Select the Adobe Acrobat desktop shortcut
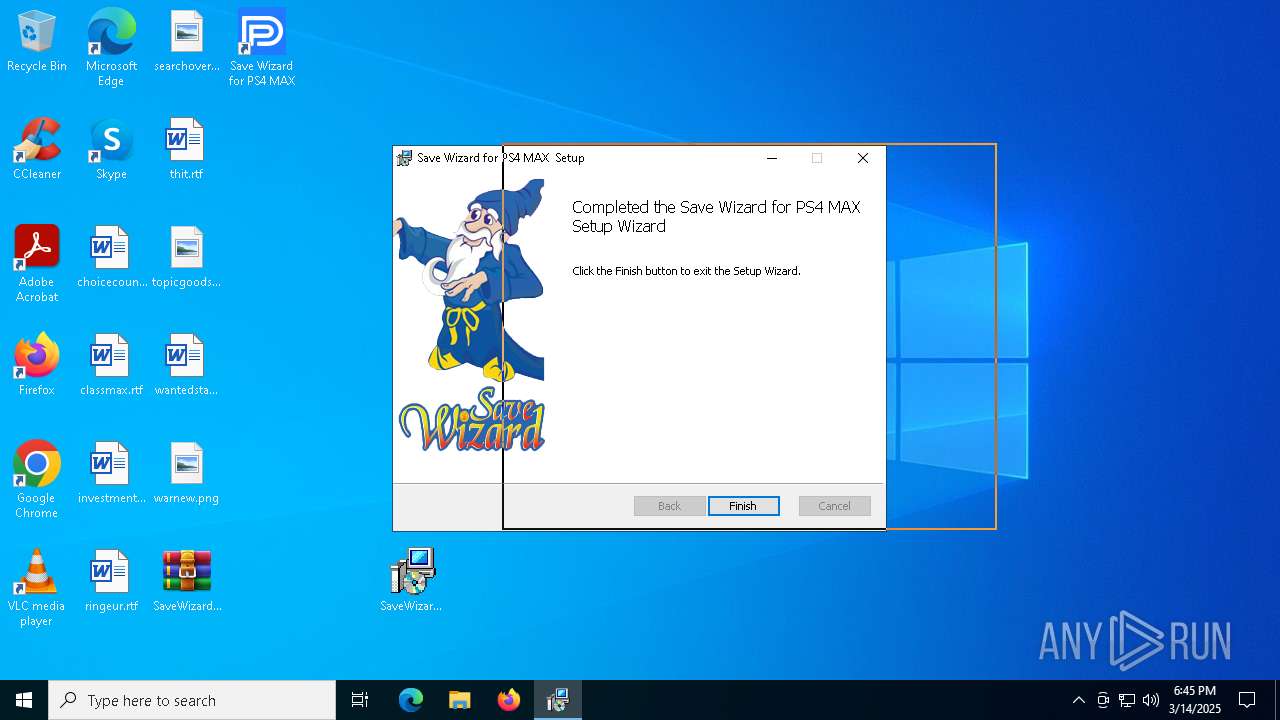 point(37,264)
